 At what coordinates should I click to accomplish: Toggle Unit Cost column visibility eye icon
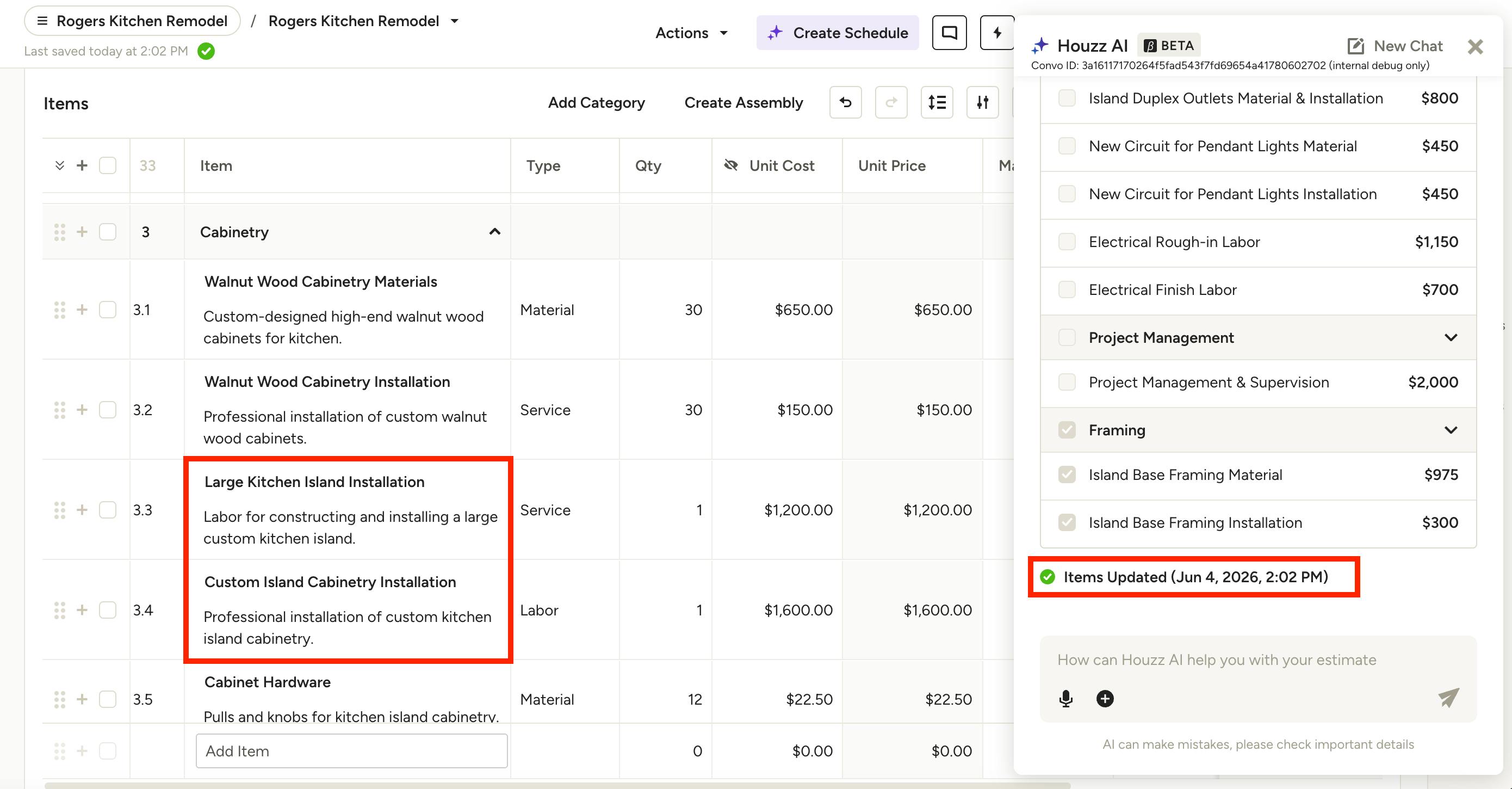coord(731,165)
